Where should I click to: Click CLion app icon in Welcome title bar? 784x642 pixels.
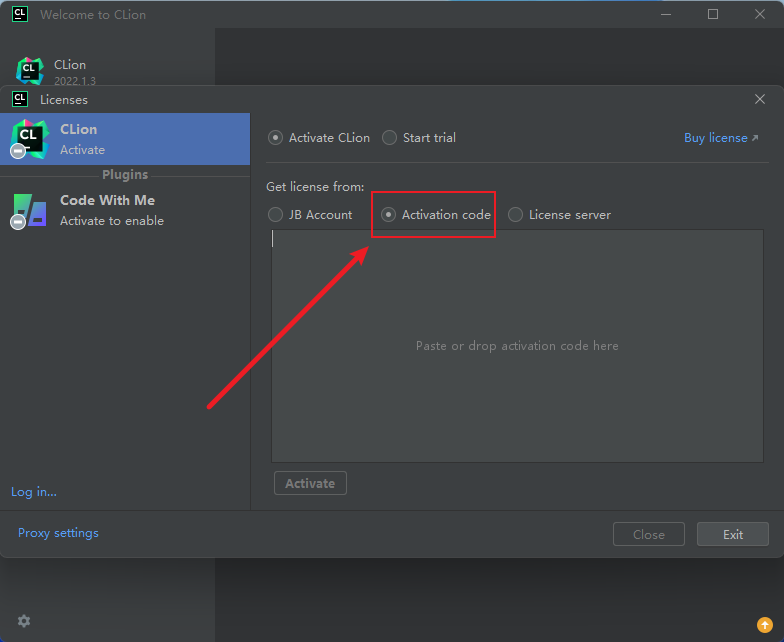(20, 14)
